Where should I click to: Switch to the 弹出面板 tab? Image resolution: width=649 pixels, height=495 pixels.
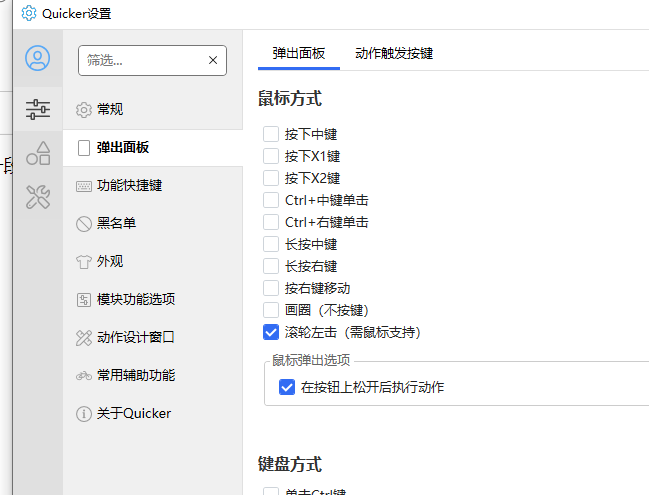click(299, 54)
